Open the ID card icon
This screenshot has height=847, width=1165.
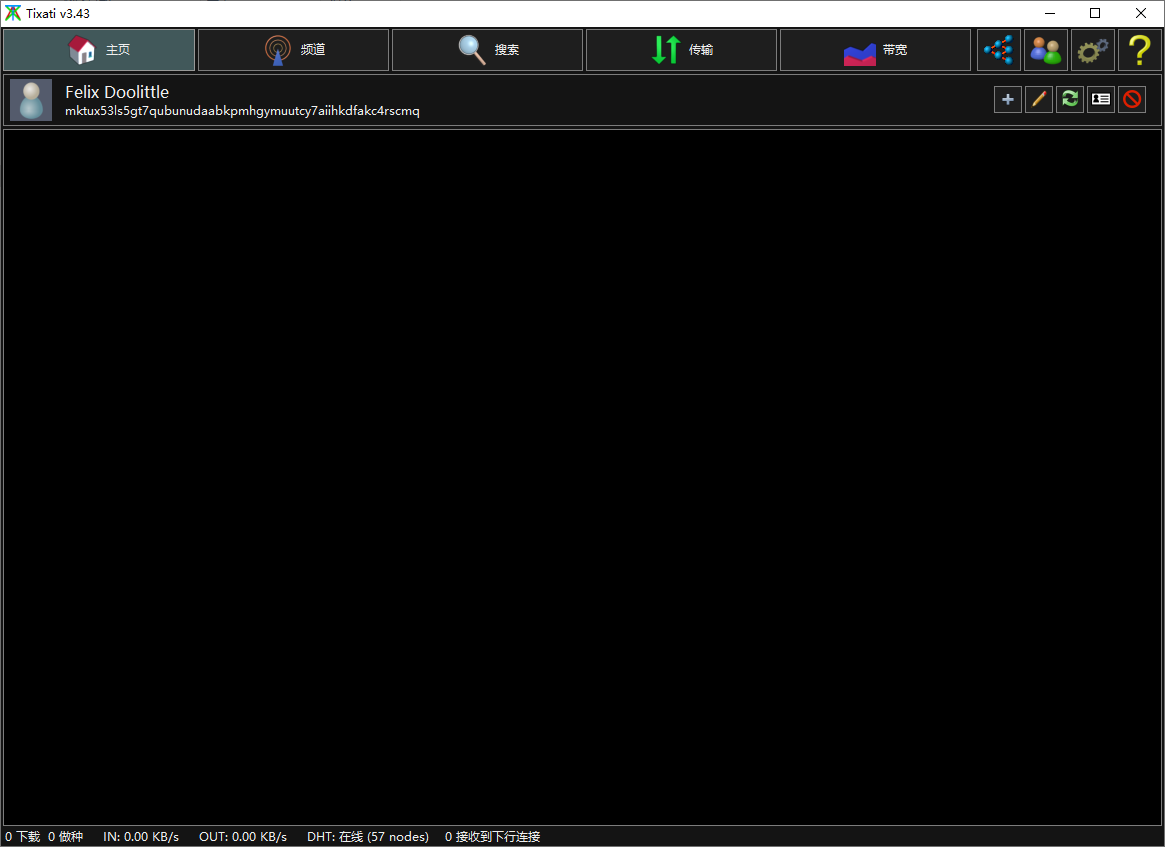tap(1101, 99)
